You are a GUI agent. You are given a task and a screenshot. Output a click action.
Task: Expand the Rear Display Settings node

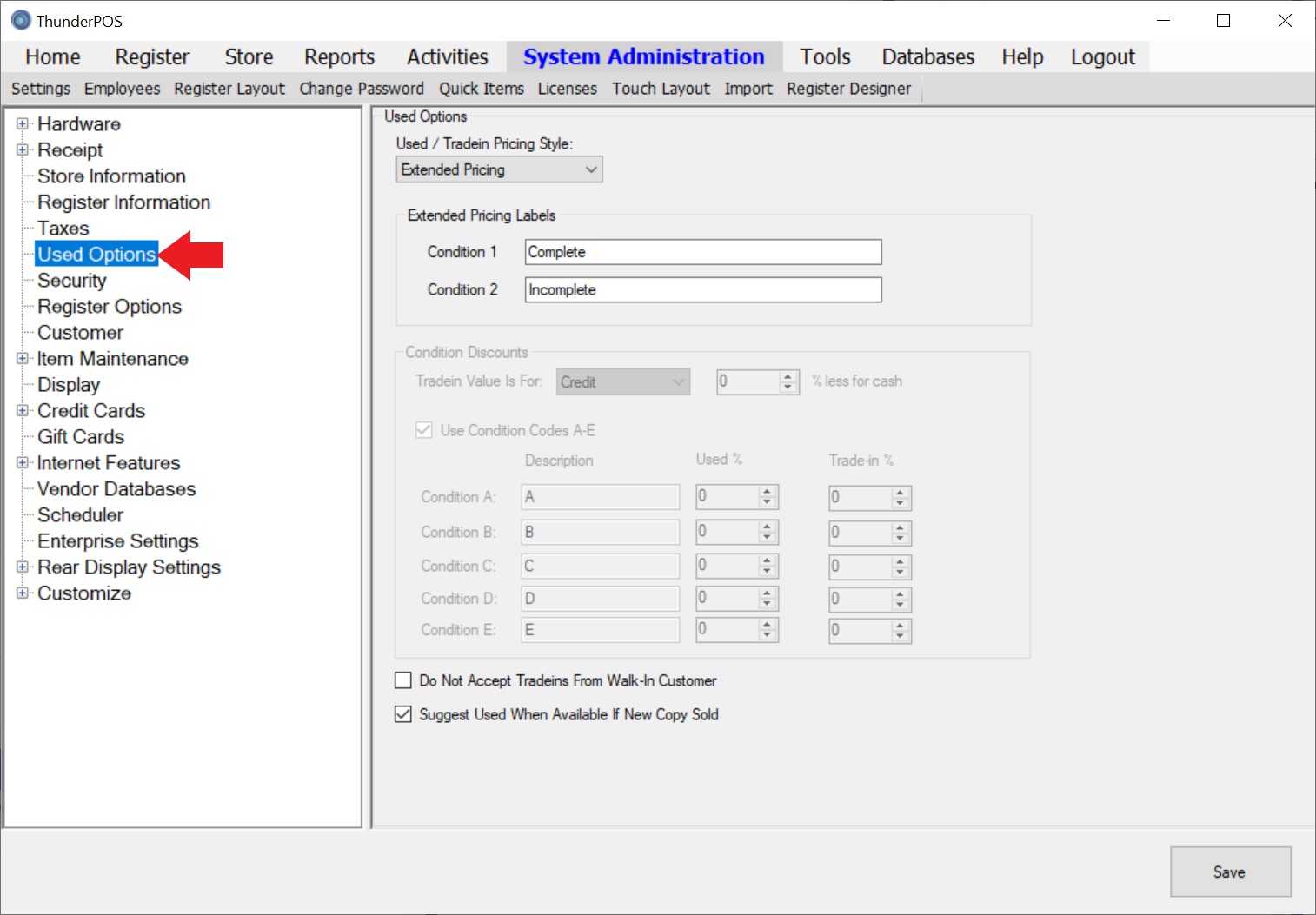[x=23, y=567]
